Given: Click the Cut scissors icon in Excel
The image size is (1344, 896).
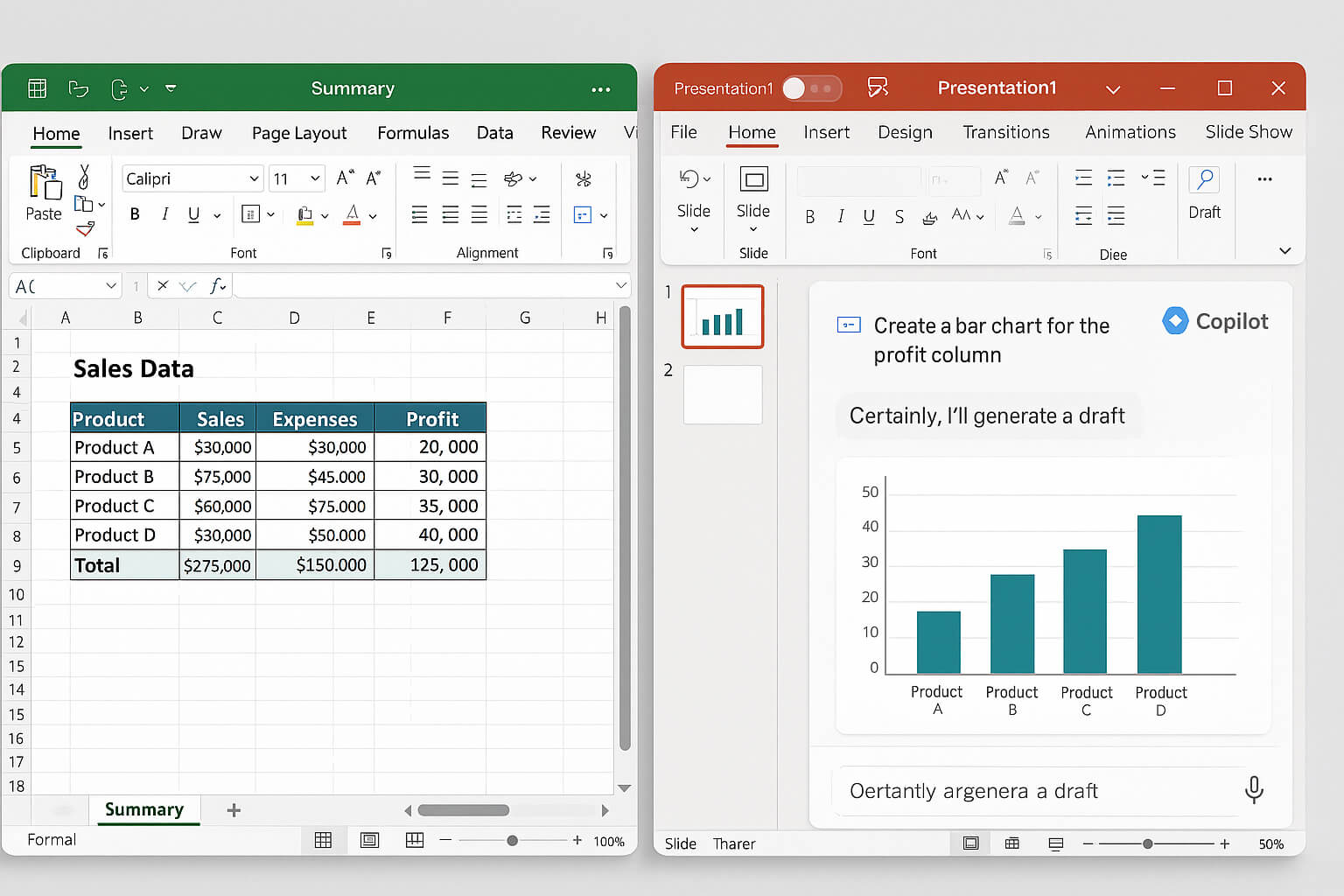Looking at the screenshot, I should 84,176.
